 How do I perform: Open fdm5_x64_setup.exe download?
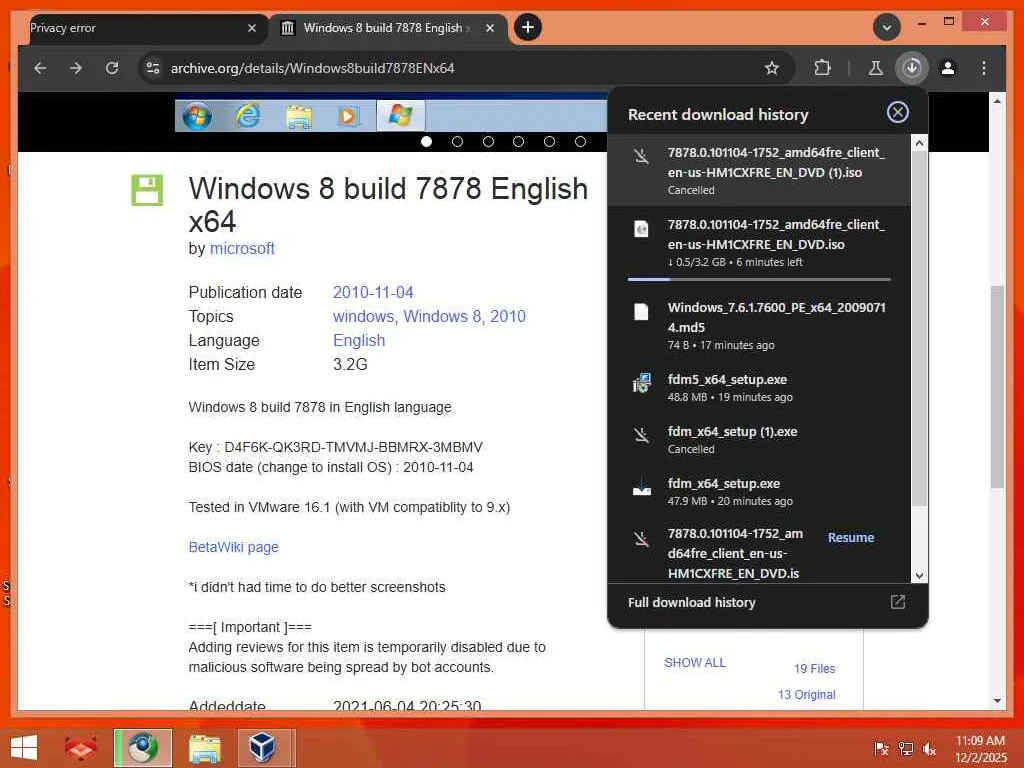759,387
